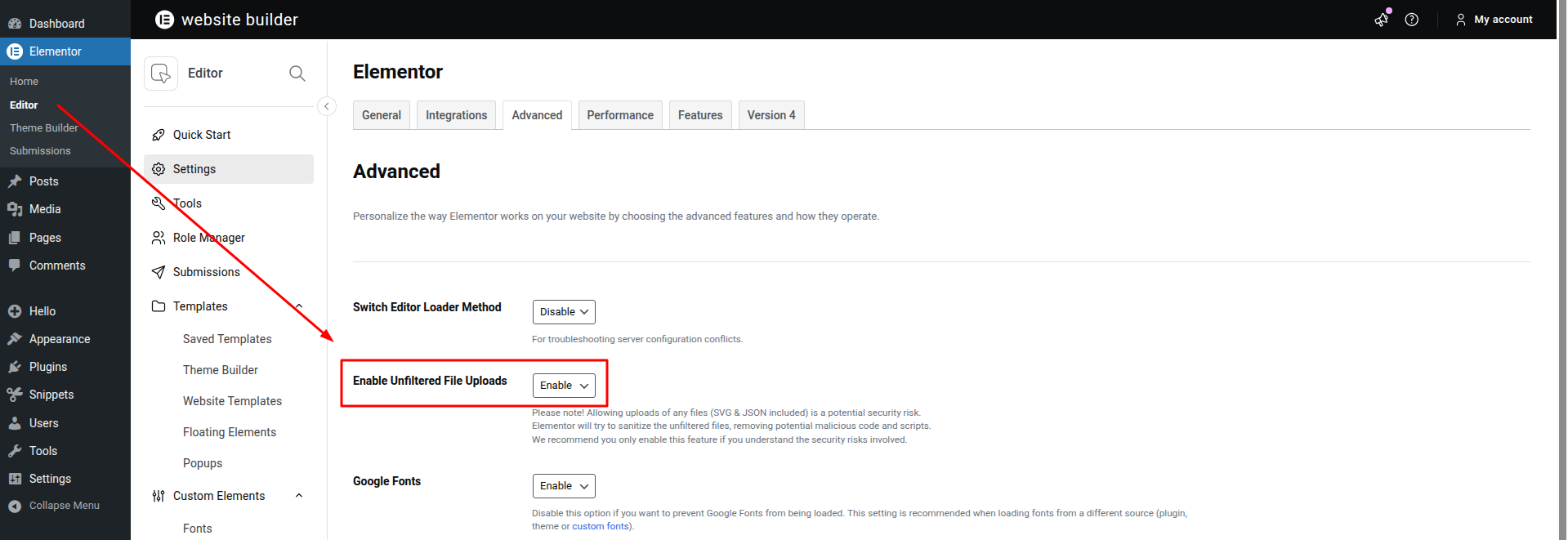Click the Submissions paper plane icon
Screen dimensions: 1568x540
pyautogui.click(x=159, y=272)
